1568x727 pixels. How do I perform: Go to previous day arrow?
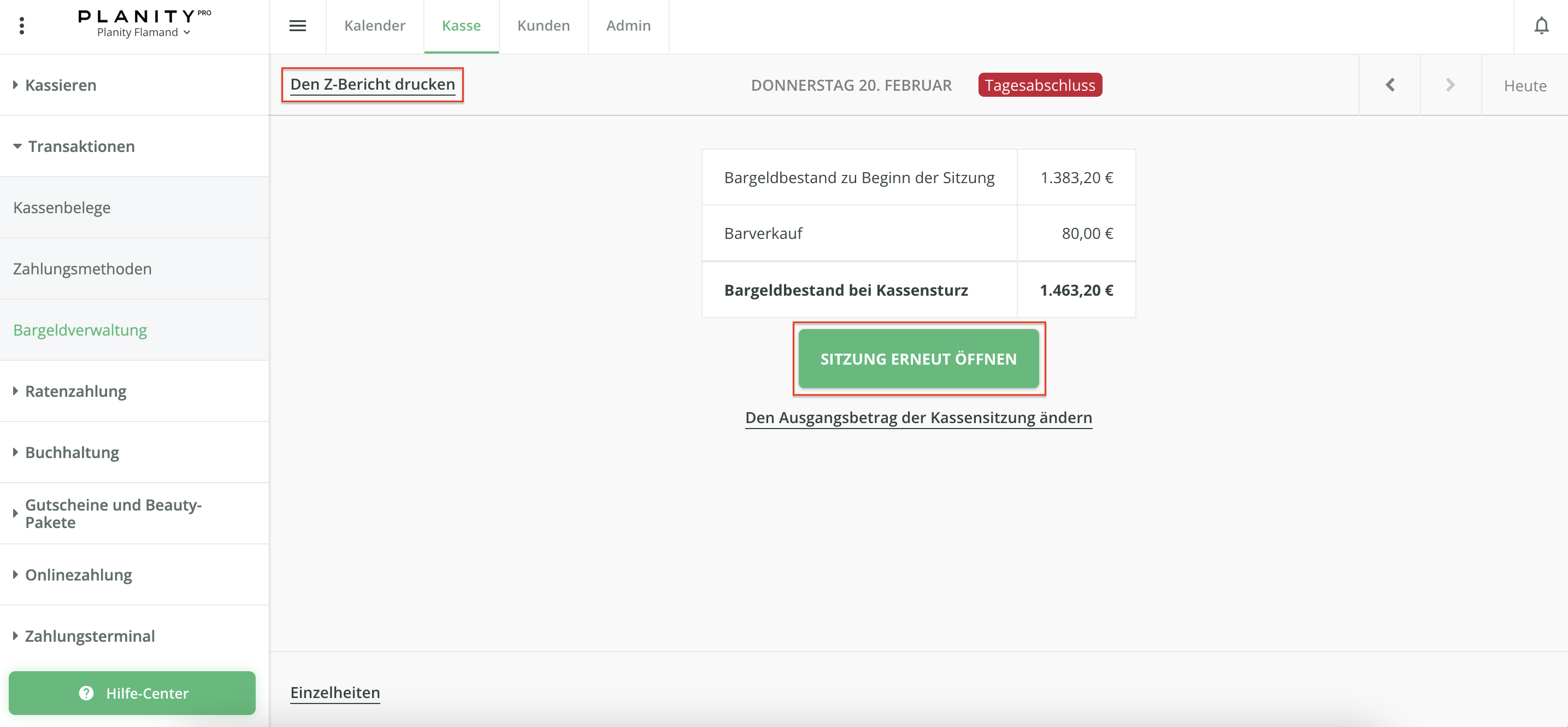tap(1390, 85)
